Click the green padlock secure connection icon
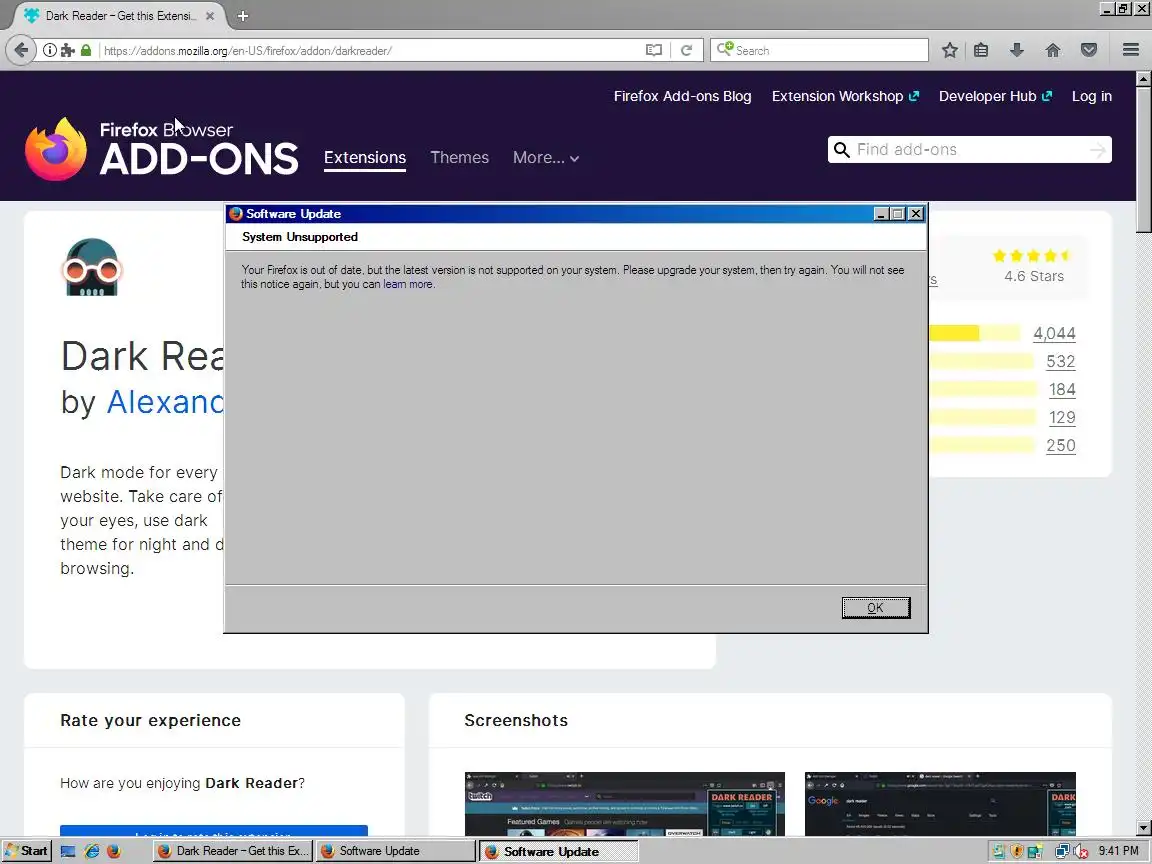 86,50
